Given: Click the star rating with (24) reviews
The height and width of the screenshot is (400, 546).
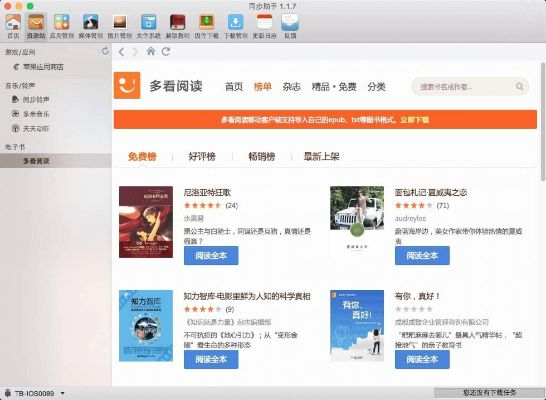Looking at the screenshot, I should point(202,205).
